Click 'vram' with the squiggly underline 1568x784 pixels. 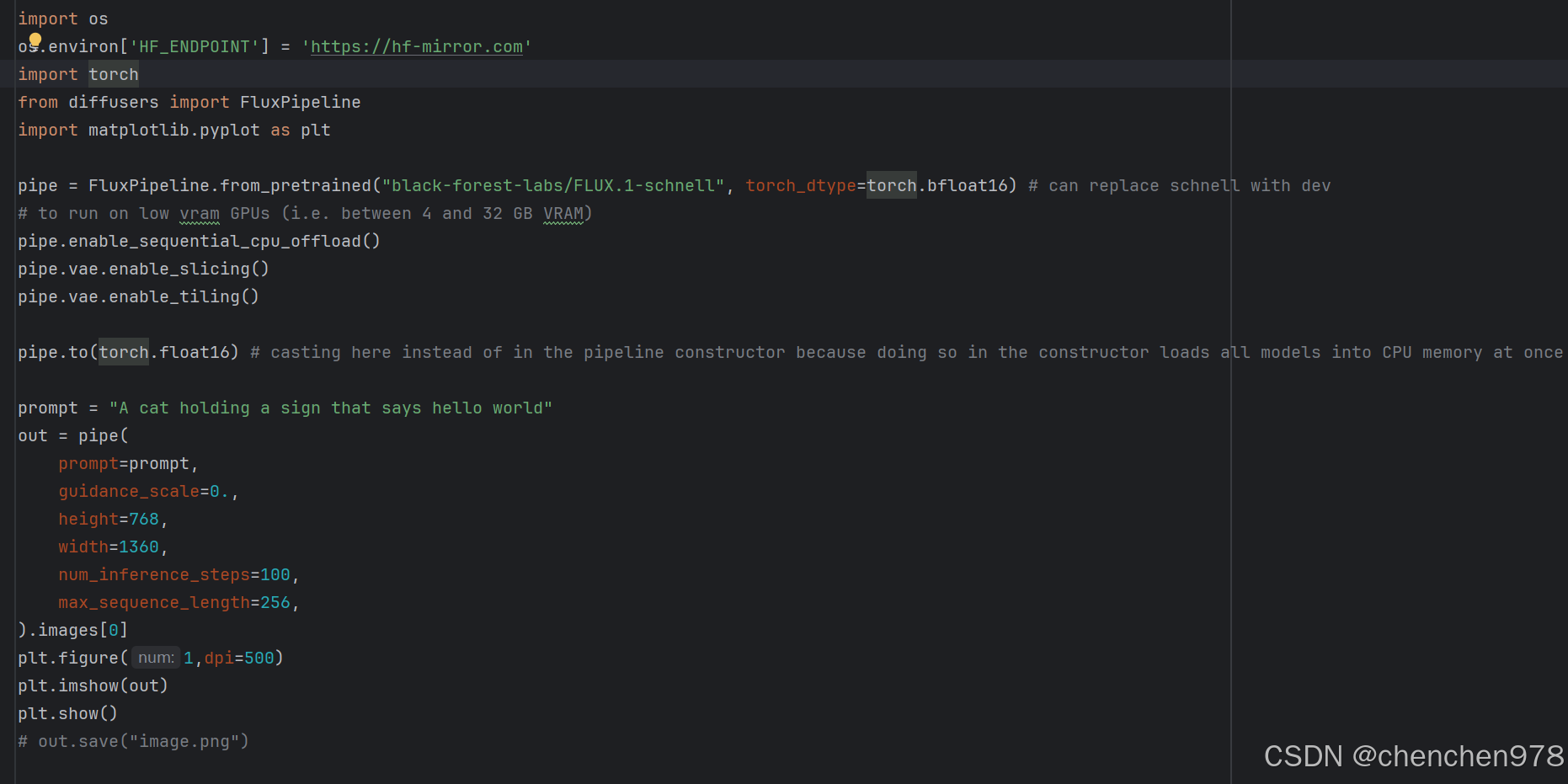click(200, 214)
